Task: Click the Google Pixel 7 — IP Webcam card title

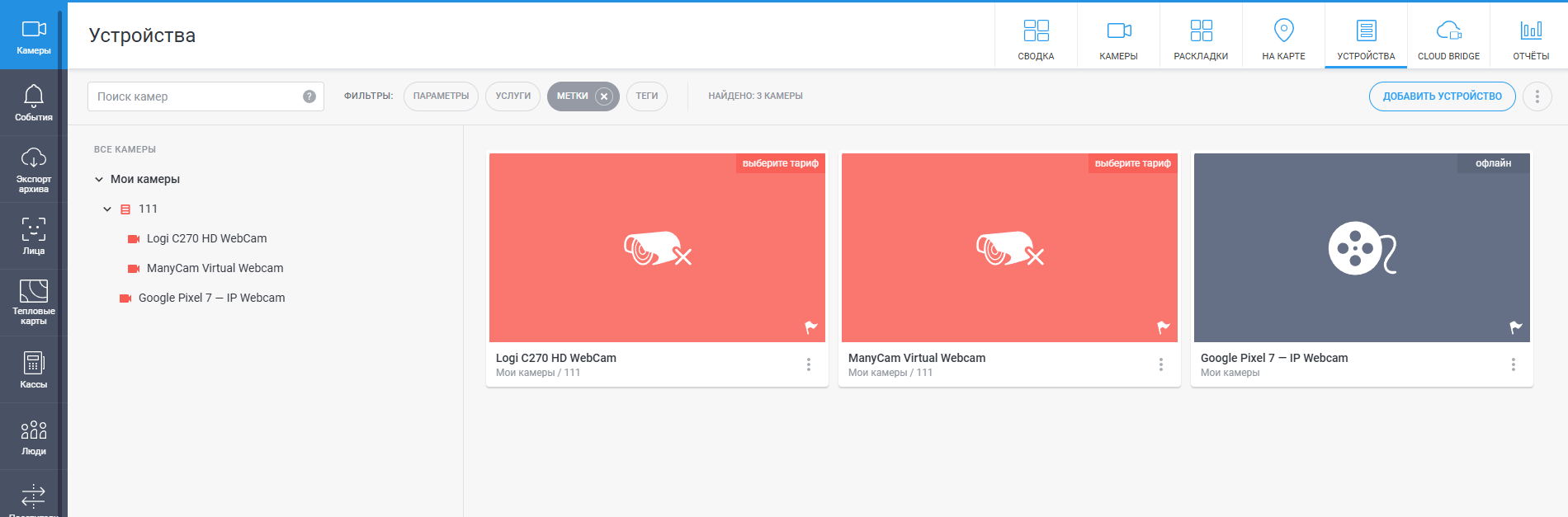Action: tap(1274, 358)
